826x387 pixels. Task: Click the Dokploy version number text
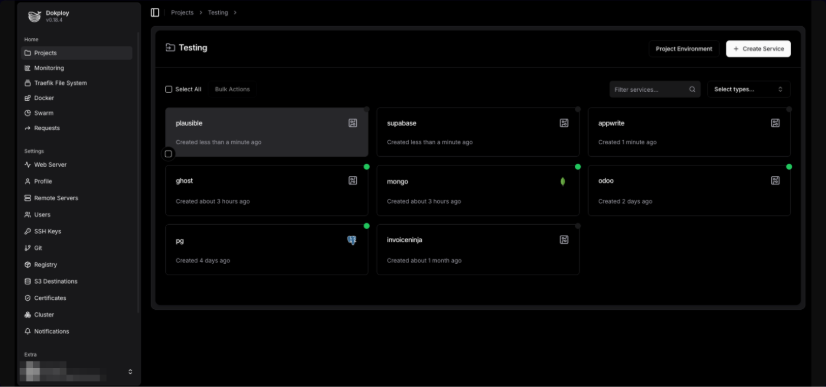click(x=54, y=20)
